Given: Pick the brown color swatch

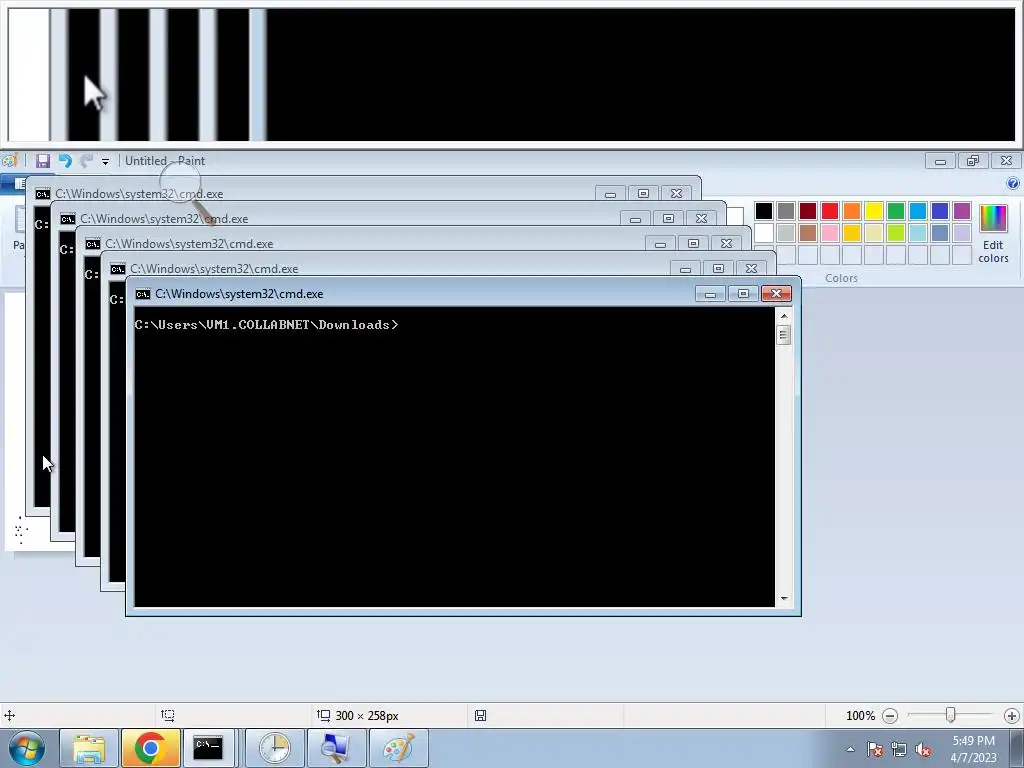Looking at the screenshot, I should coord(808,233).
